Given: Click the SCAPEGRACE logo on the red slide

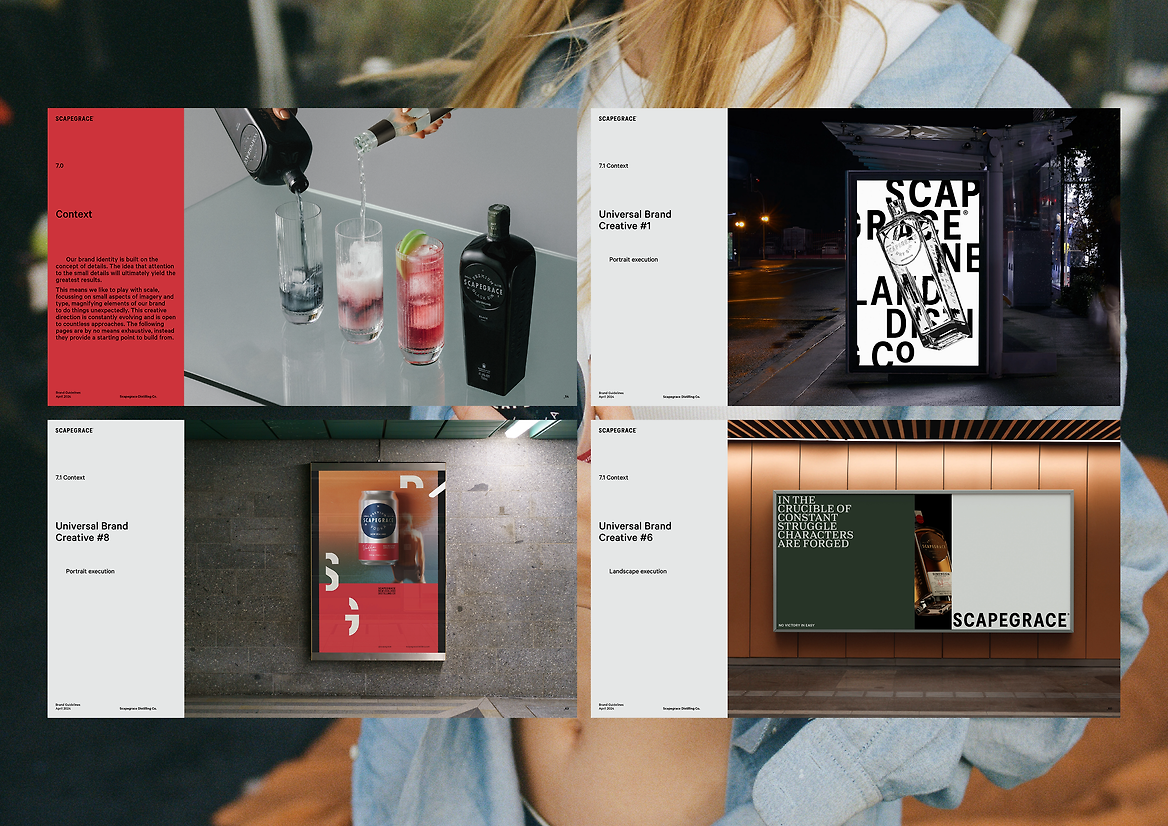Looking at the screenshot, I should click(x=74, y=119).
